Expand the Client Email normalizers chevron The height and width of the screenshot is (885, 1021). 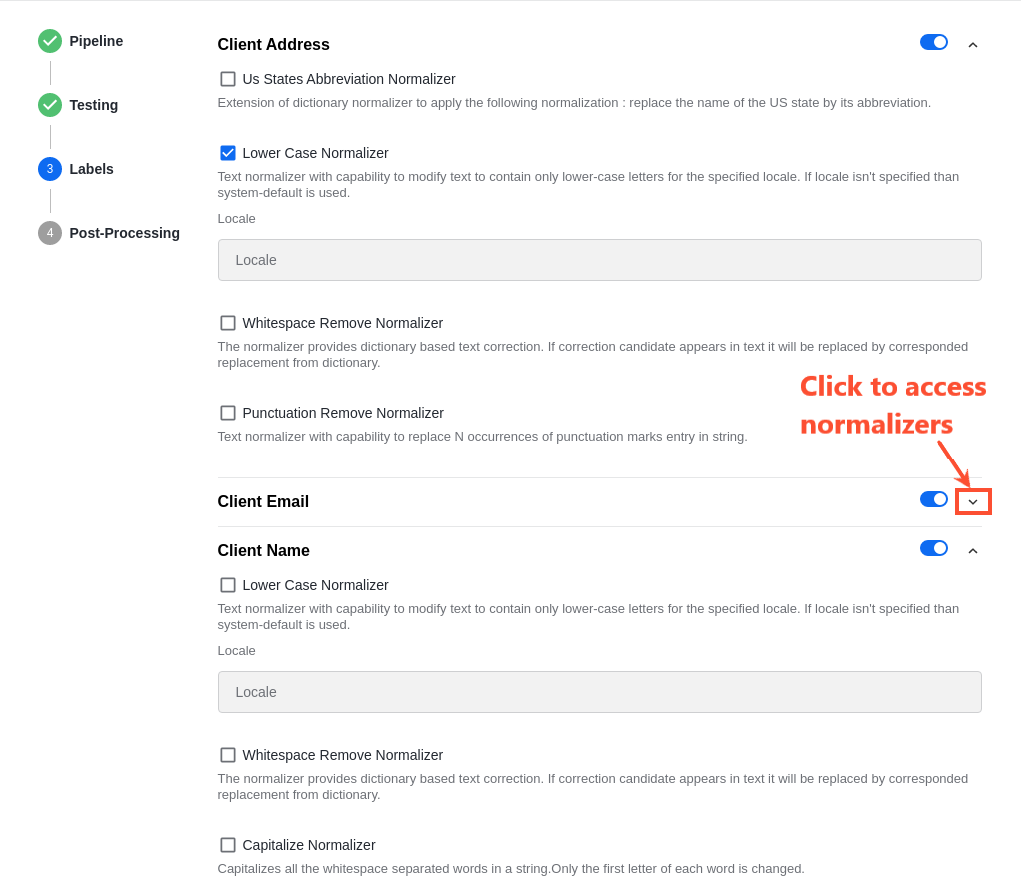[973, 502]
